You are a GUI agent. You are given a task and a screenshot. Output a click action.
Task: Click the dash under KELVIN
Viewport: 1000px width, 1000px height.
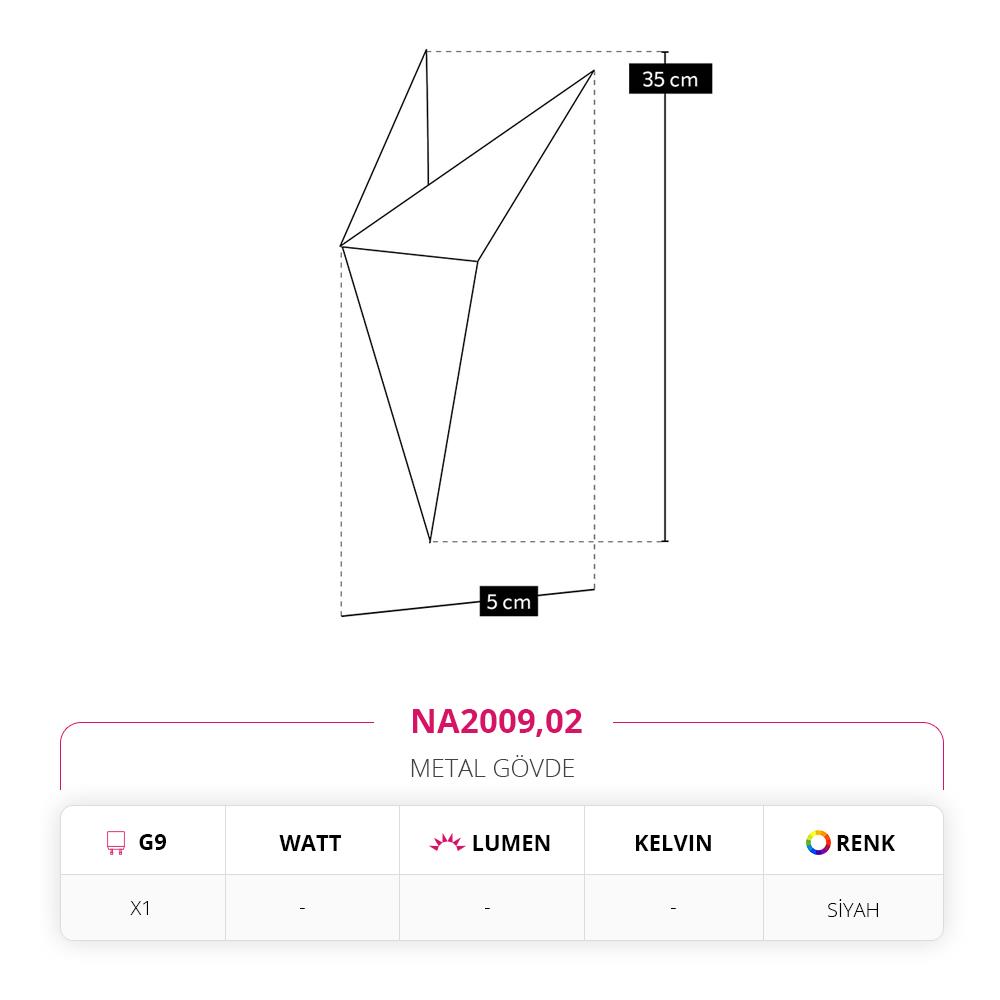click(673, 908)
